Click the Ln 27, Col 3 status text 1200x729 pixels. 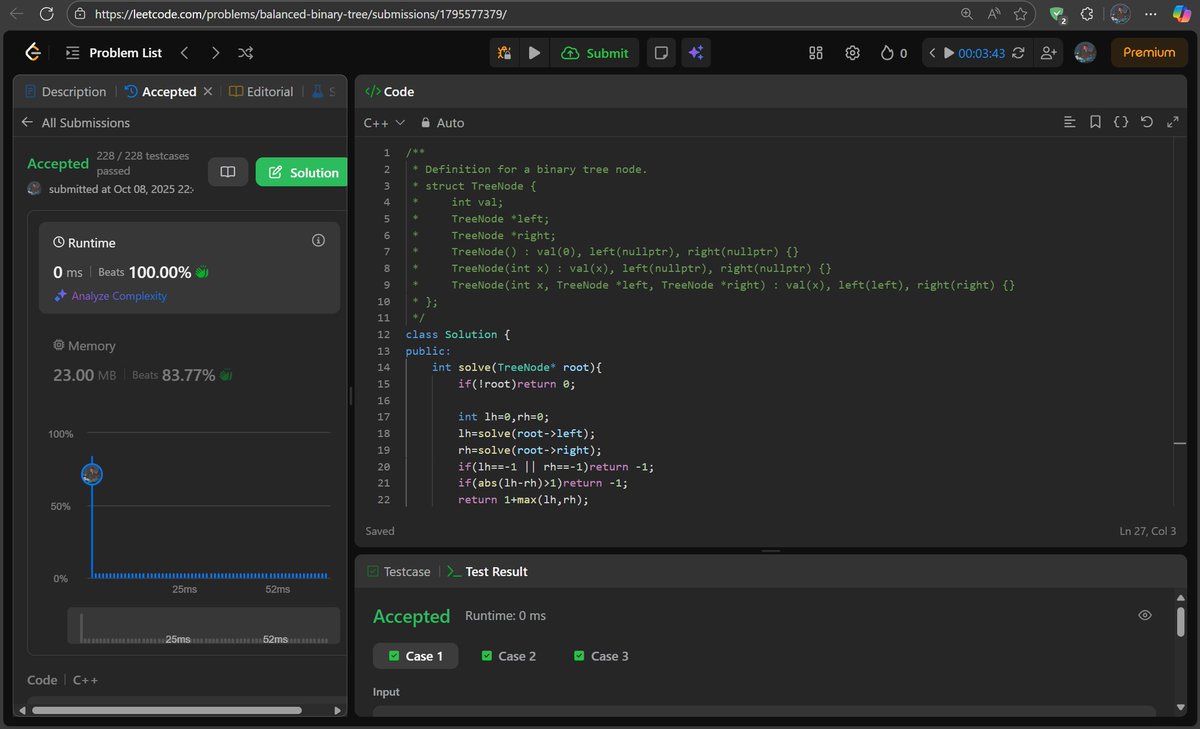pyautogui.click(x=1148, y=531)
